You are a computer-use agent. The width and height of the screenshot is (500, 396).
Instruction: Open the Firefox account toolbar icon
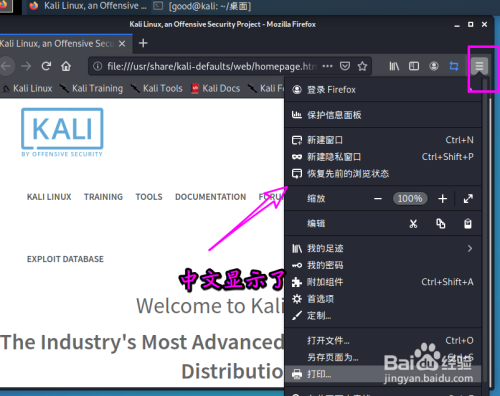point(434,66)
